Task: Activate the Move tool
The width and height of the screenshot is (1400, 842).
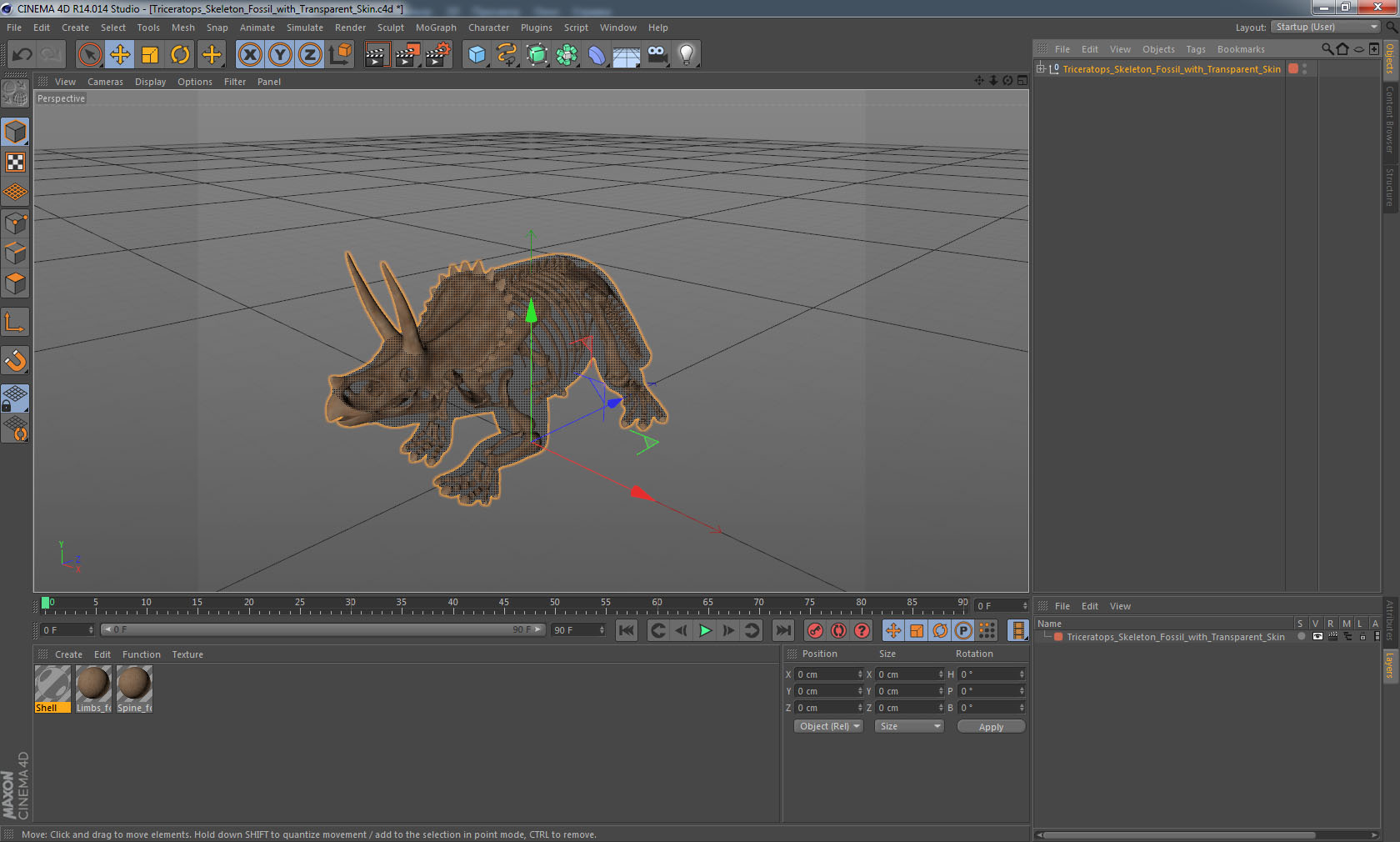Action: click(x=120, y=55)
